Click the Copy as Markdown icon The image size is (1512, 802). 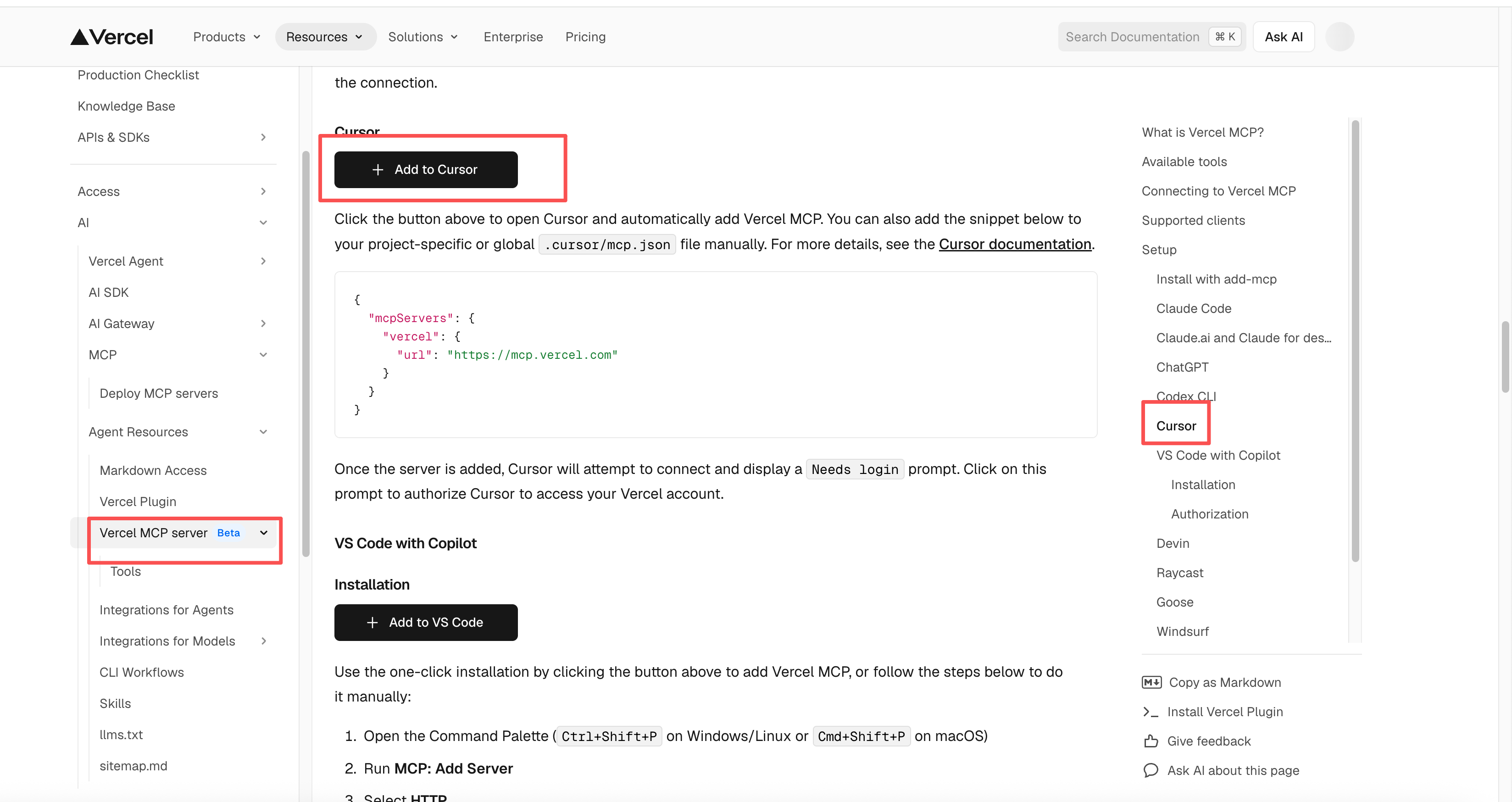click(x=1151, y=682)
